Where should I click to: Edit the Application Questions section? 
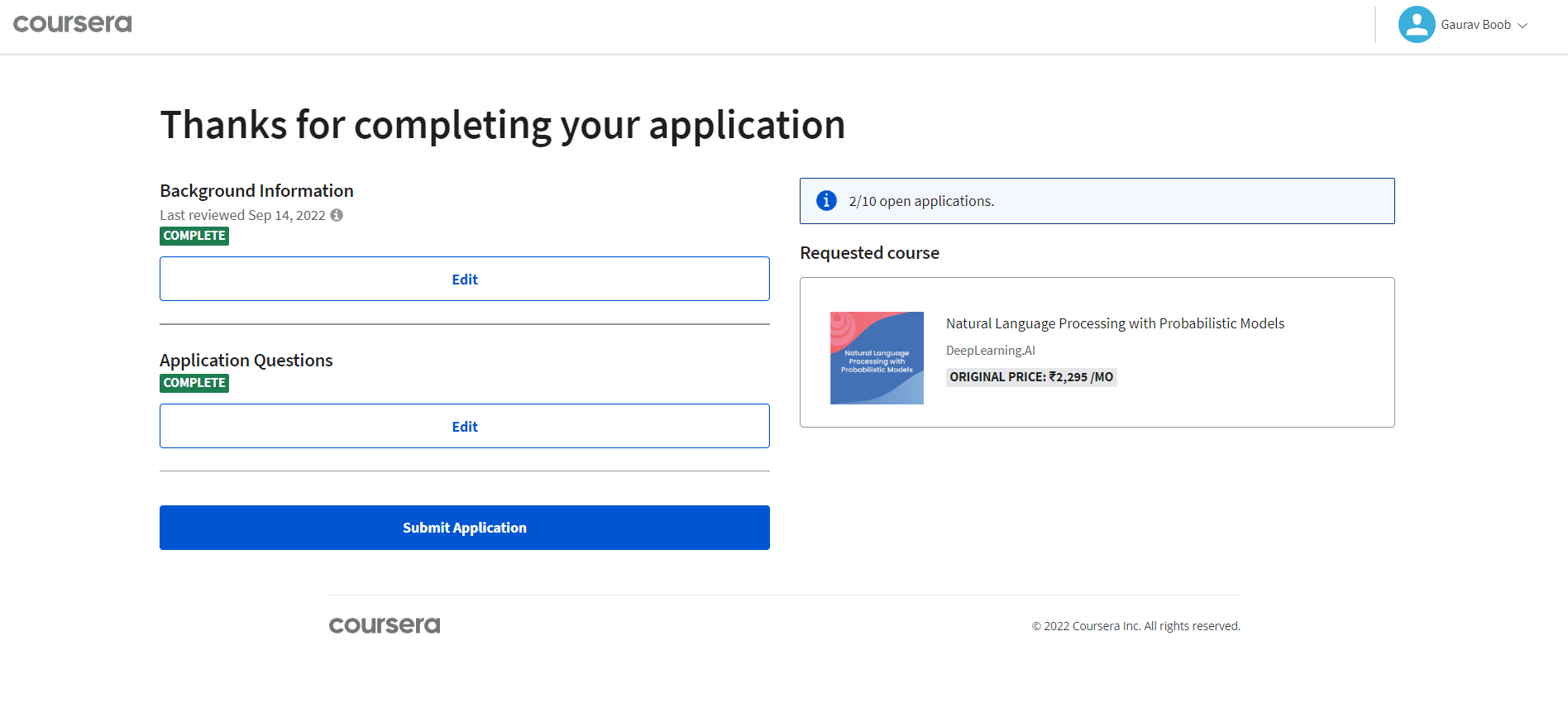pos(464,426)
